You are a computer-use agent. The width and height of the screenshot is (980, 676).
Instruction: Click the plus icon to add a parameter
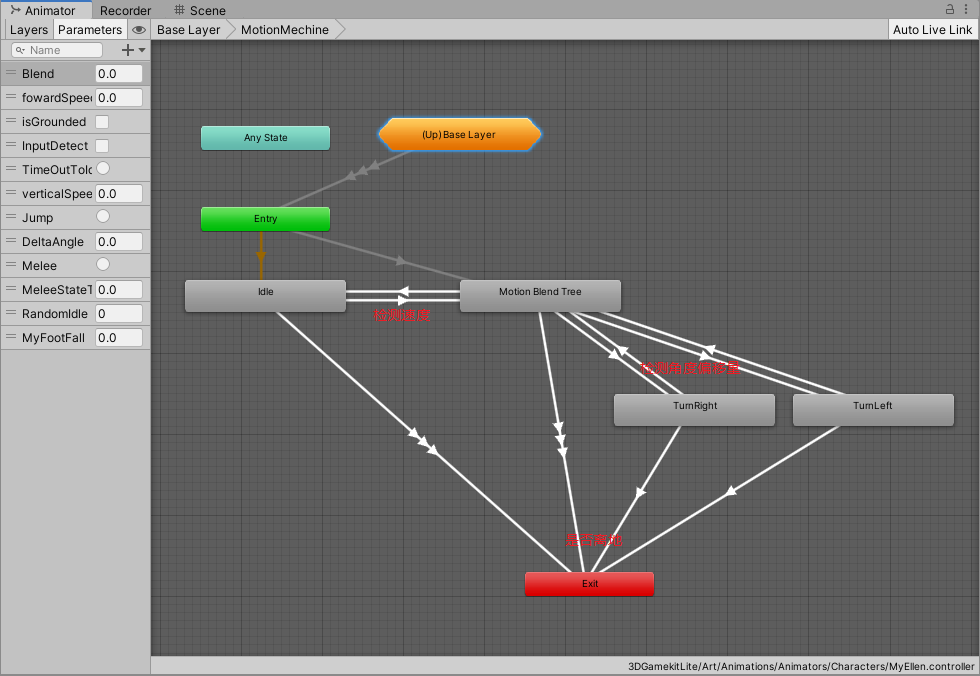click(x=127, y=49)
